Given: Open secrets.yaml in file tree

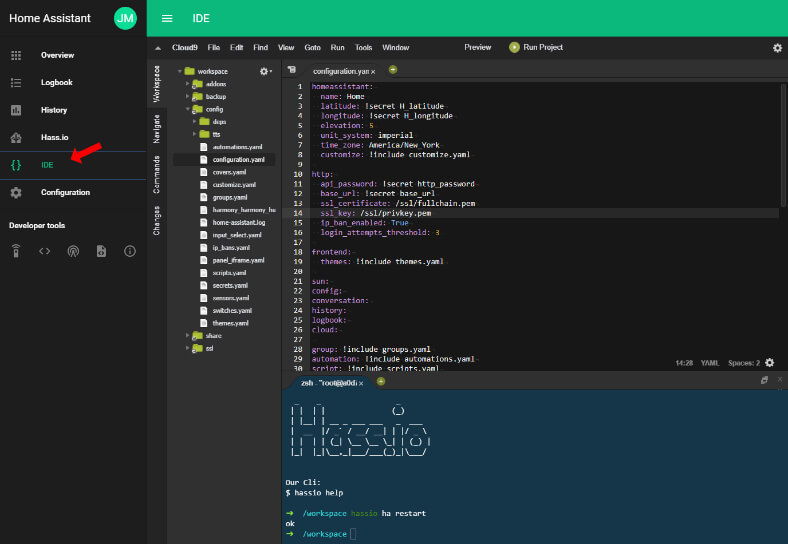Looking at the screenshot, I should coord(230,285).
